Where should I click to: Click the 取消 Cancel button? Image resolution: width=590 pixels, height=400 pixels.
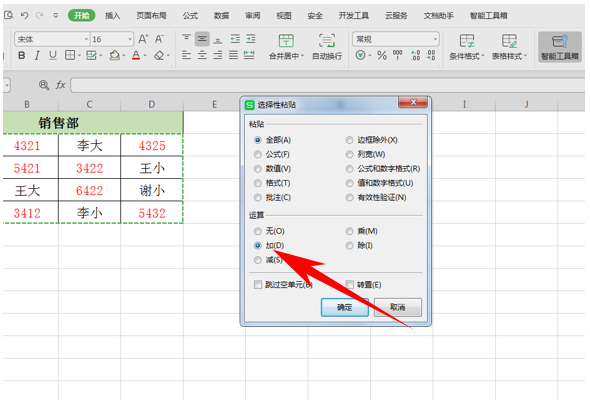pos(398,307)
